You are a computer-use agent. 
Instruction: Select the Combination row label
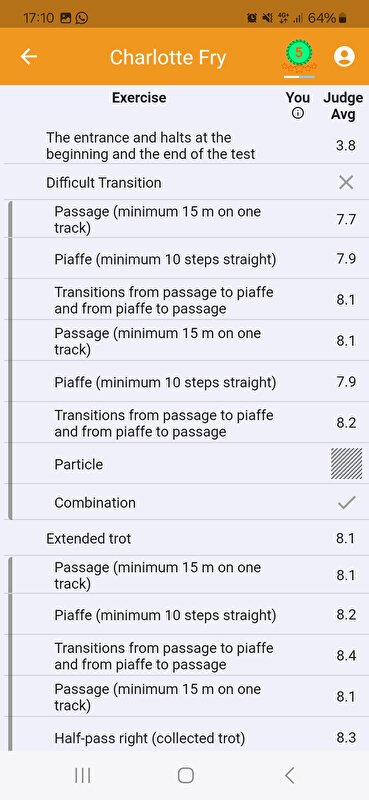tap(95, 503)
